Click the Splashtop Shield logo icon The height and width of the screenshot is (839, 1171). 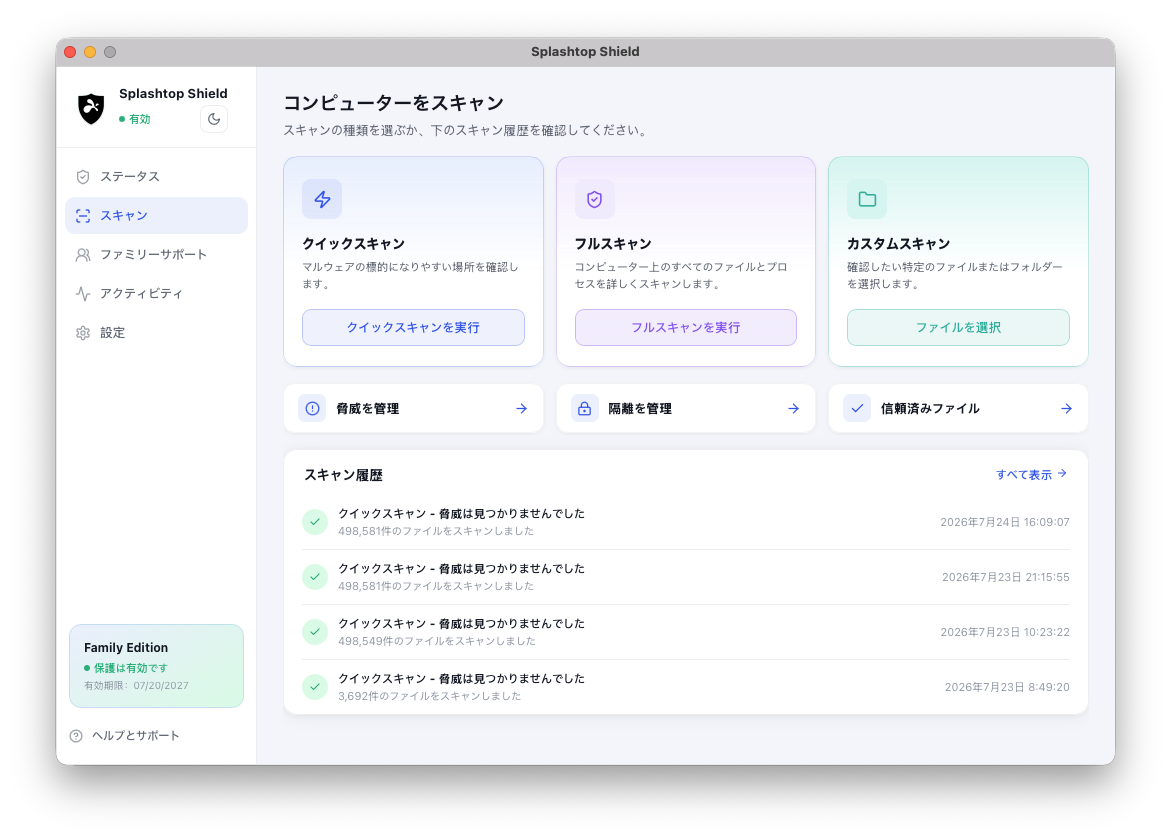point(91,108)
